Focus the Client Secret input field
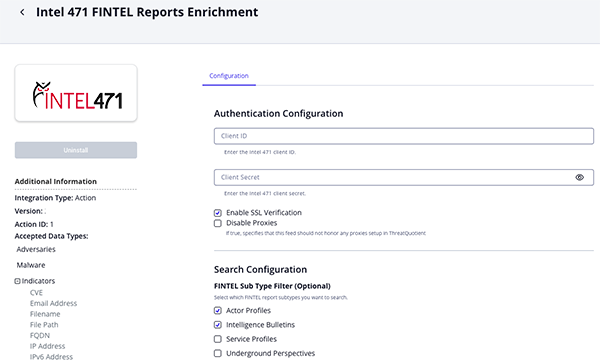This screenshot has height=364, width=600. pyautogui.click(x=404, y=177)
